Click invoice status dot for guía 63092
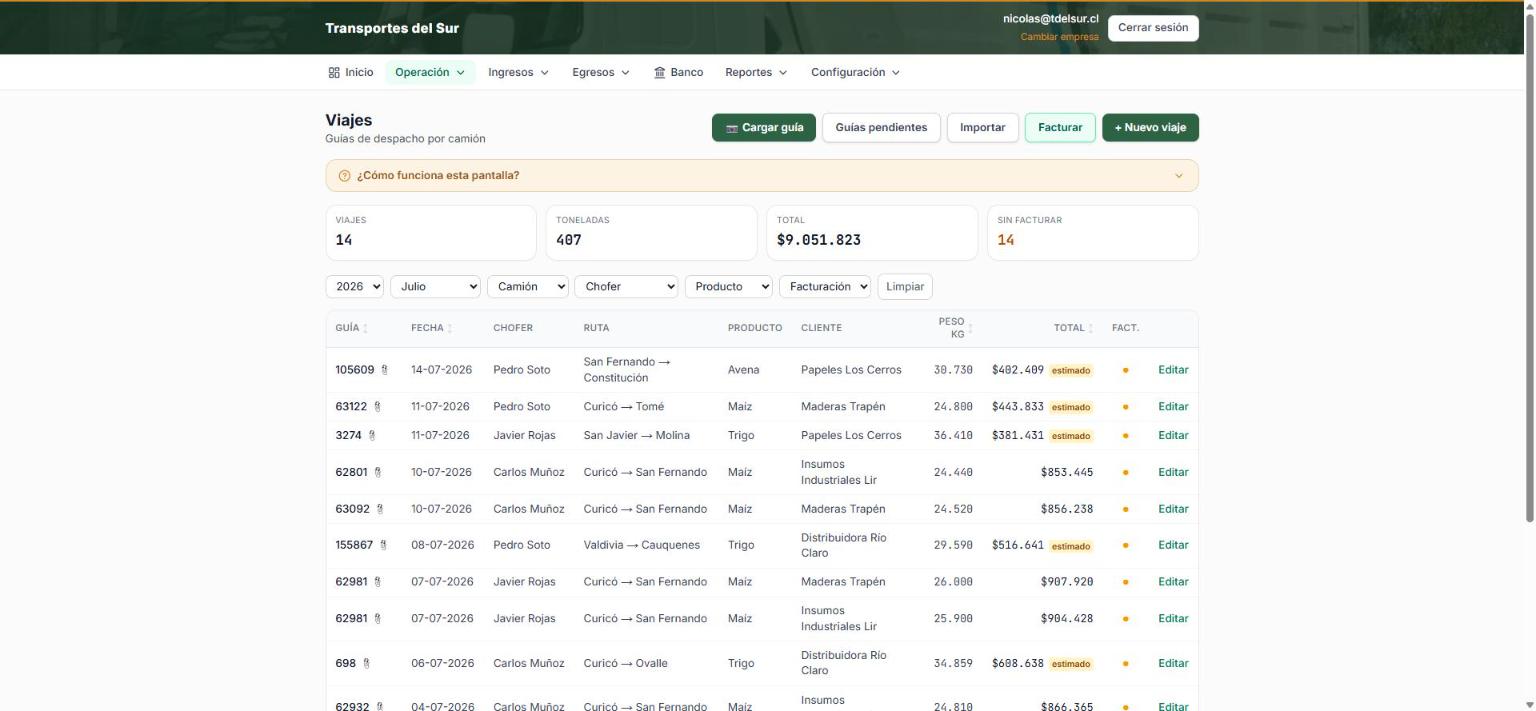Screen dimensions: 1536x711 (x=1125, y=509)
